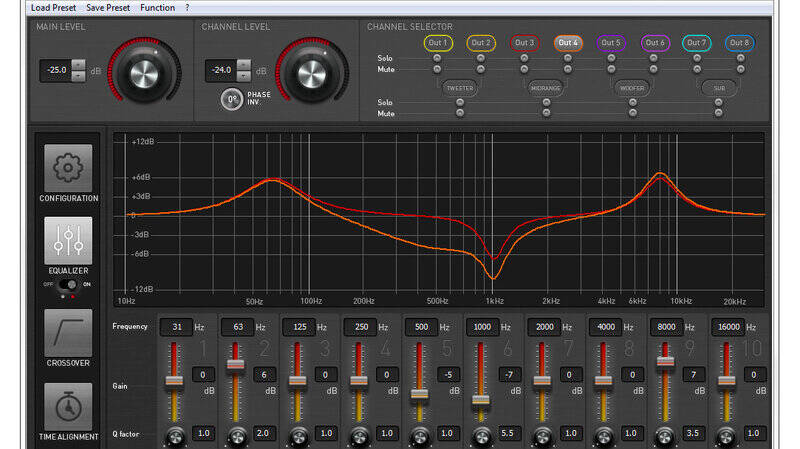Image resolution: width=800 pixels, height=449 pixels.
Task: Select the Tweeter group button
Action: point(460,88)
